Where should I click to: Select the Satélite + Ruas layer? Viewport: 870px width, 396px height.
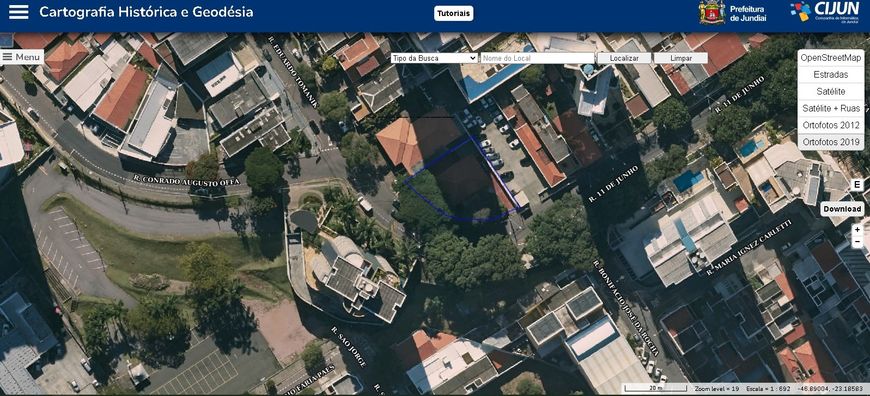(831, 108)
